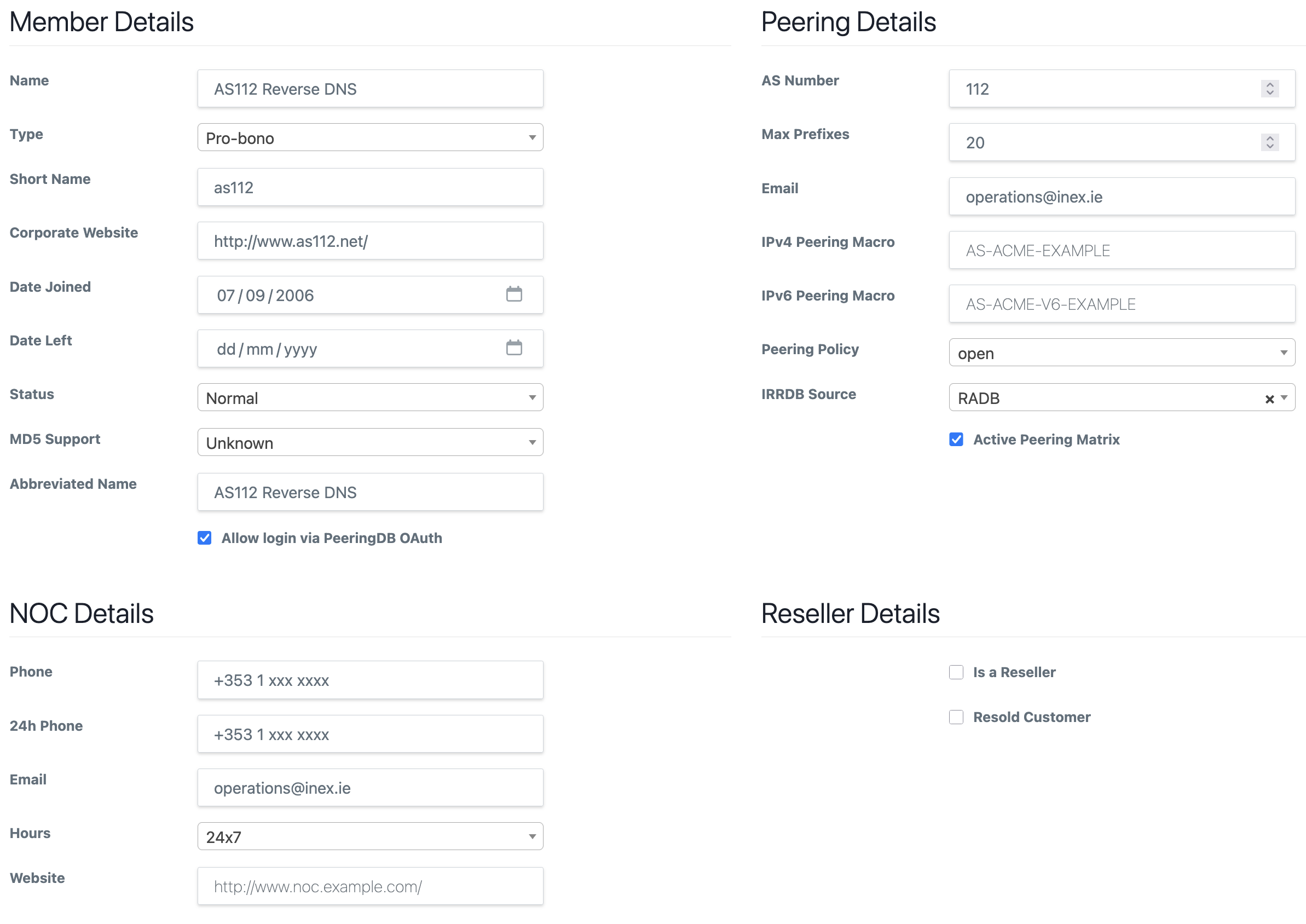The image size is (1306, 924).
Task: Click the NOC Website input field
Action: [x=371, y=886]
